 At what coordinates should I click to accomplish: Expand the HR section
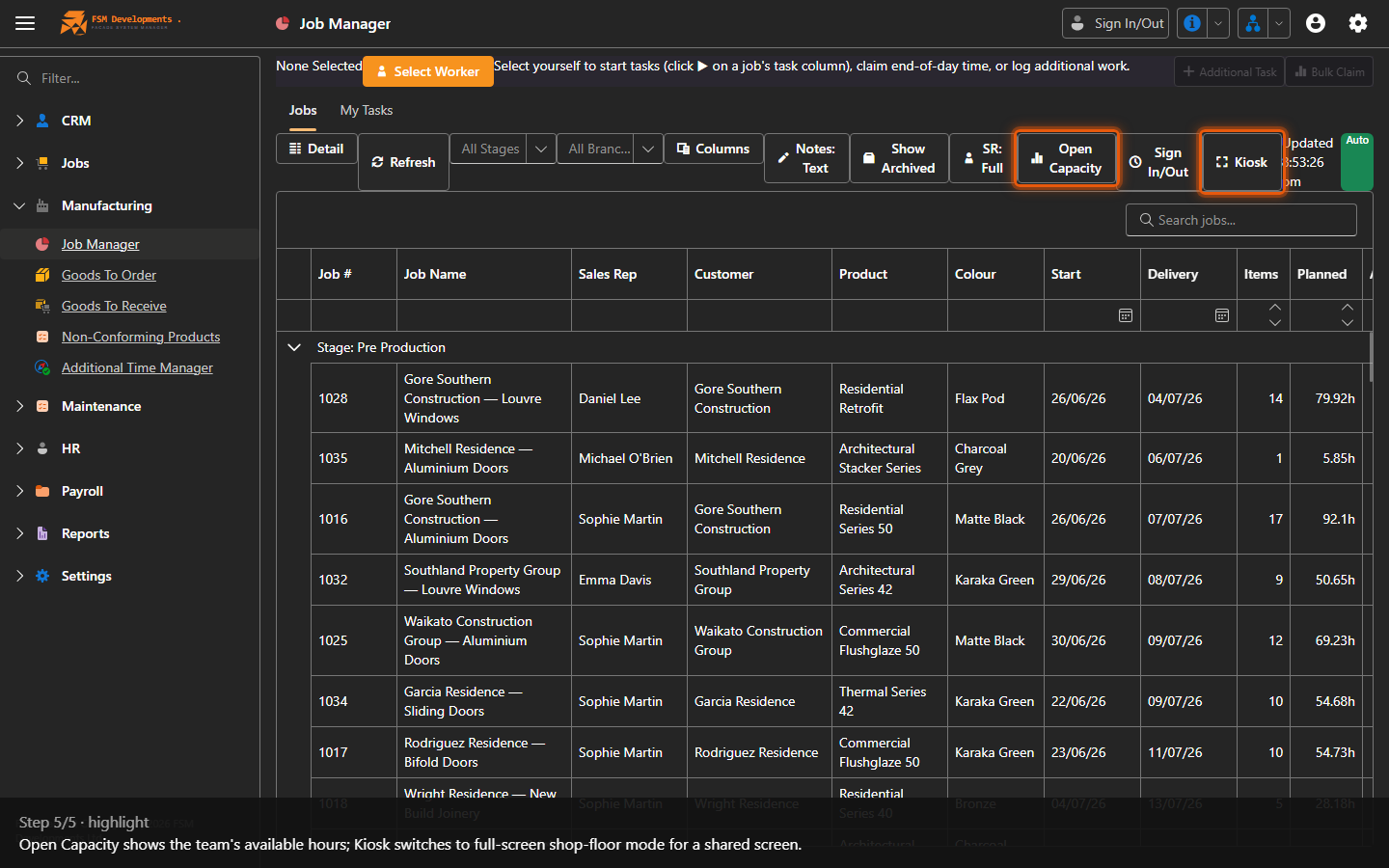click(x=19, y=448)
